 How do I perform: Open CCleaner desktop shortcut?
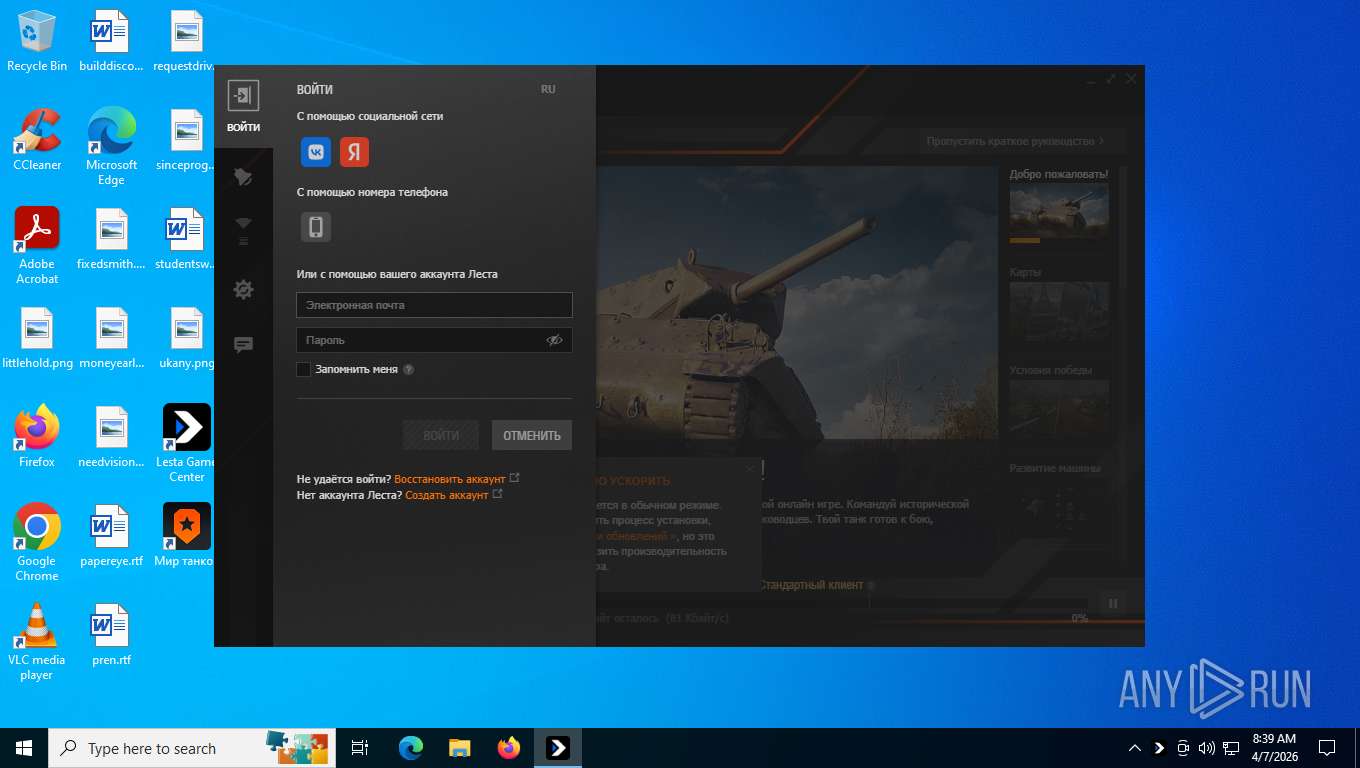[37, 139]
